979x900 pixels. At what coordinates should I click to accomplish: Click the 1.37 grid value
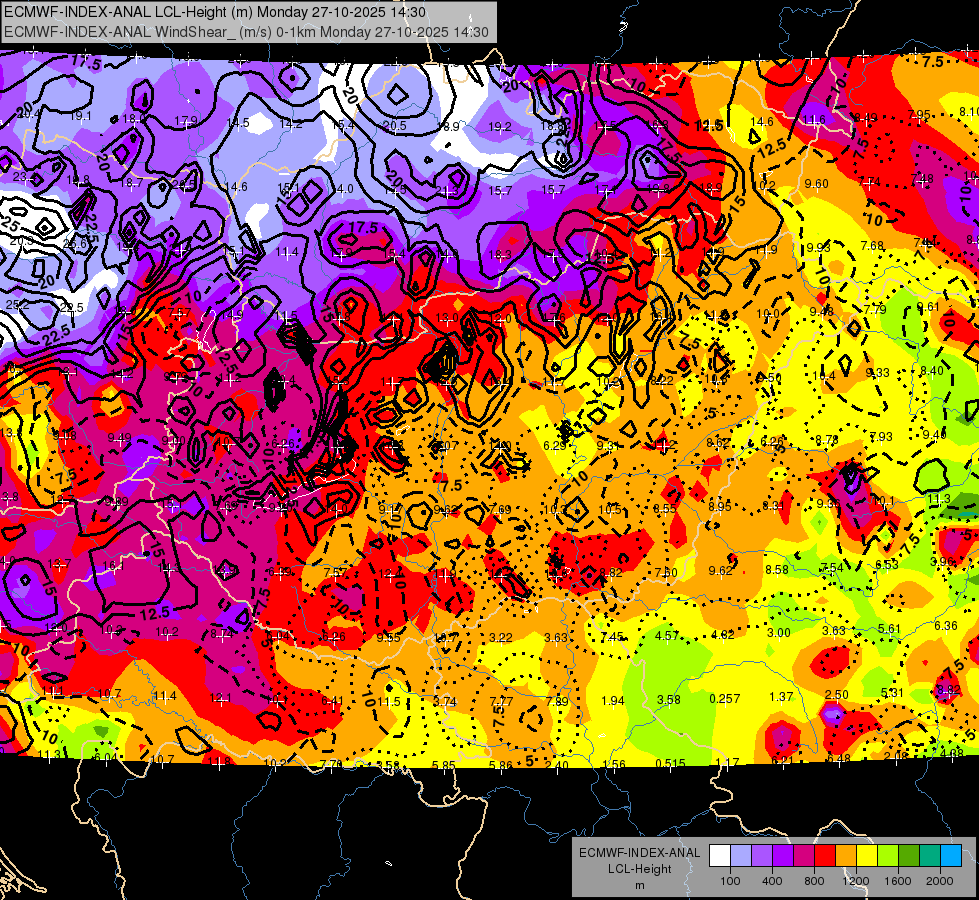tap(780, 696)
